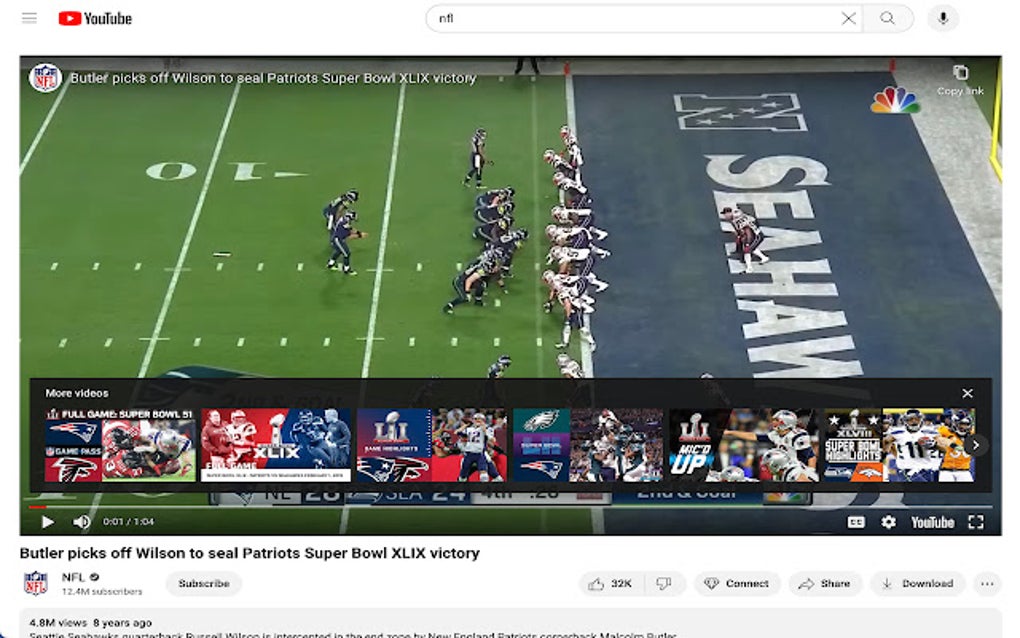
Task: Open the more actions three-dot menu
Action: point(987,583)
